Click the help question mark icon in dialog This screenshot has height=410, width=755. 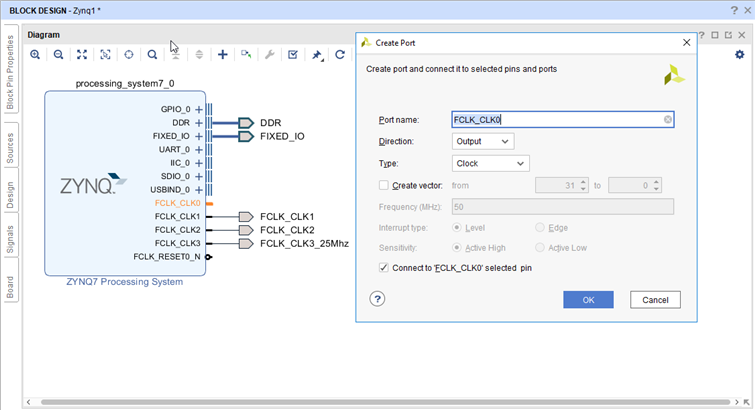[377, 299]
